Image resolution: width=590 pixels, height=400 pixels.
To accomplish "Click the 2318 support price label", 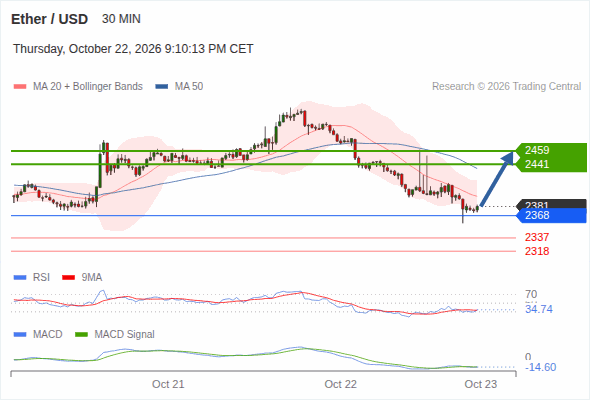I will point(537,251).
